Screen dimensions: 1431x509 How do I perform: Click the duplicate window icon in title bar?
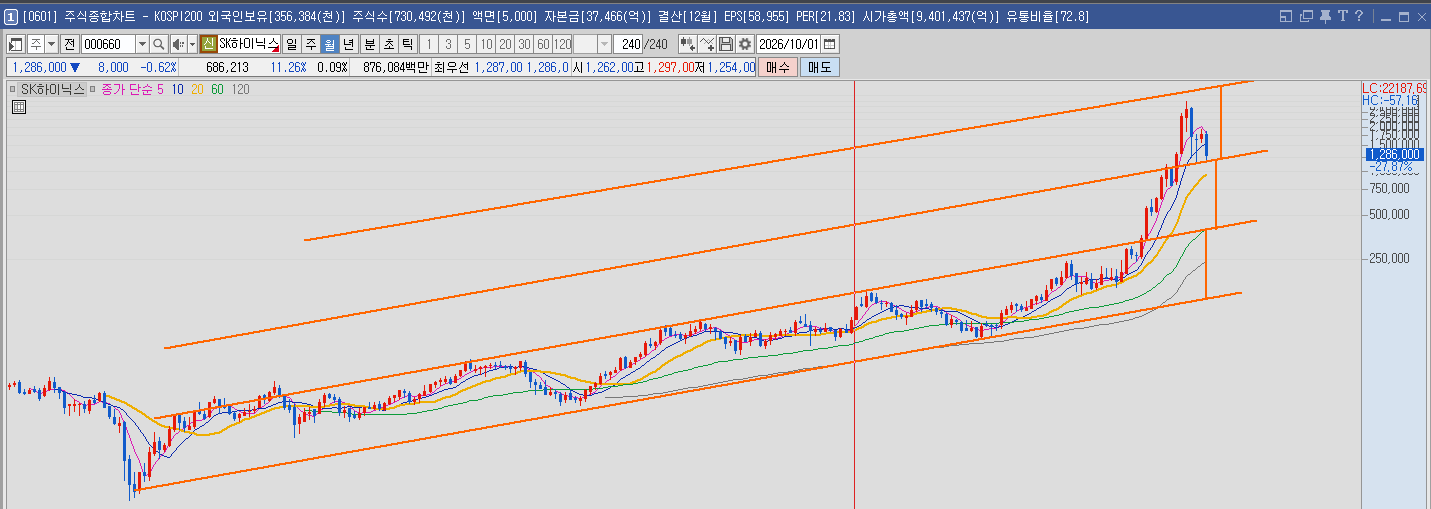pos(1306,16)
